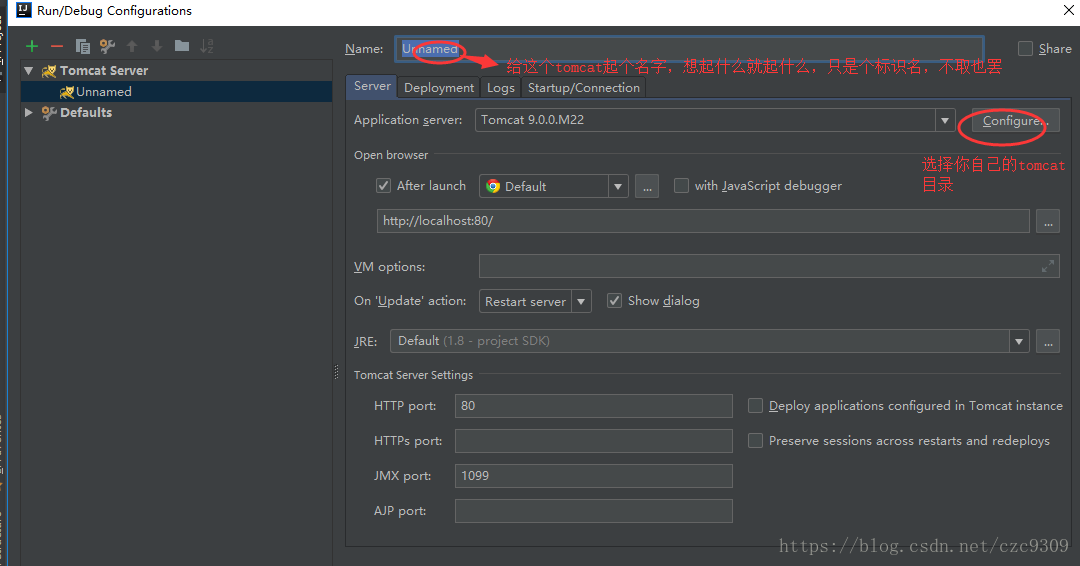Enable with JavaScript debugger
The height and width of the screenshot is (566, 1080).
[681, 185]
